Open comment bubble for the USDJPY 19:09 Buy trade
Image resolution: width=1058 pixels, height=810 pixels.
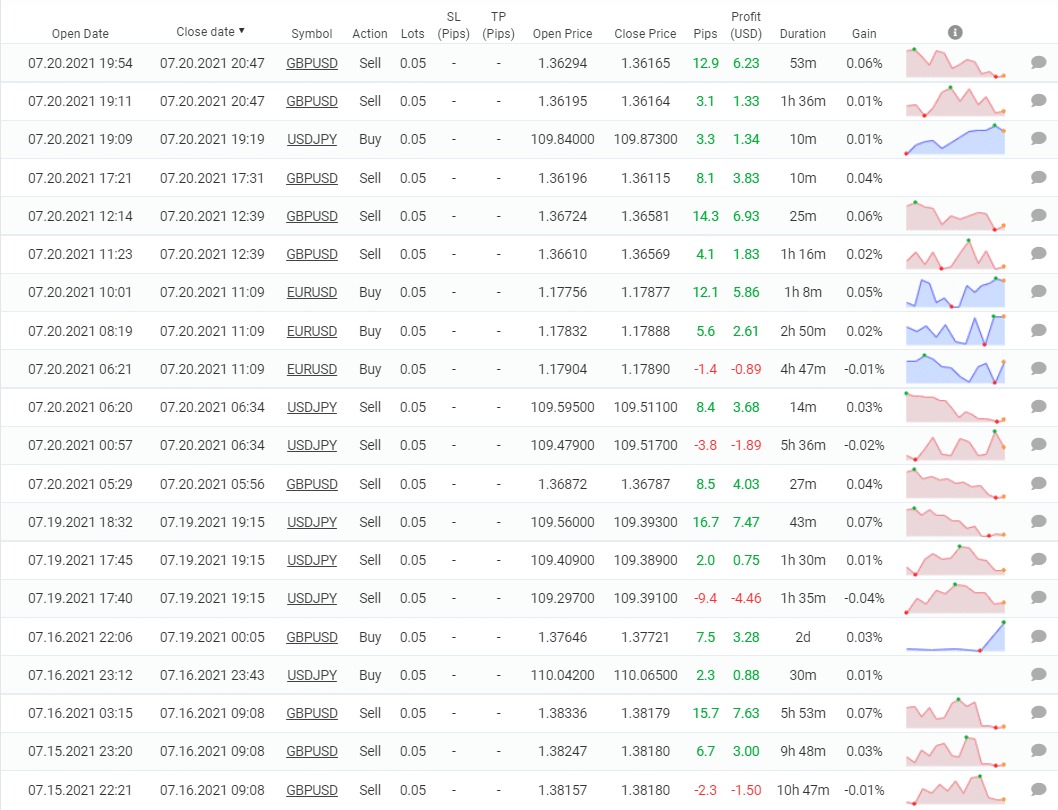point(1038,139)
